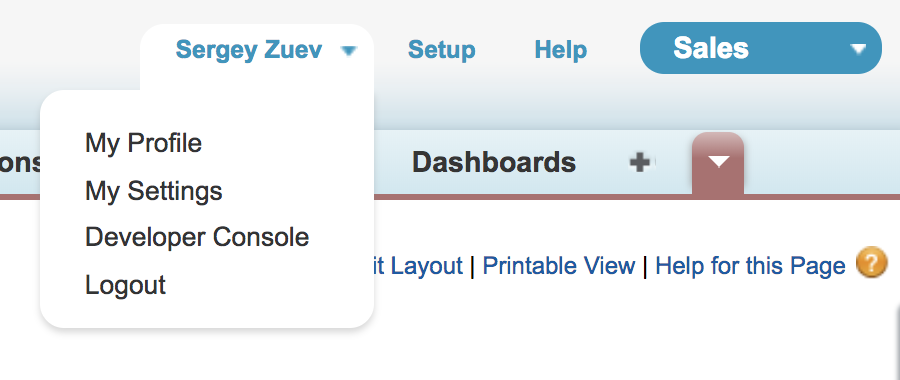The width and height of the screenshot is (900, 380).
Task: Expand the Sales app menu arrow
Action: coord(858,49)
